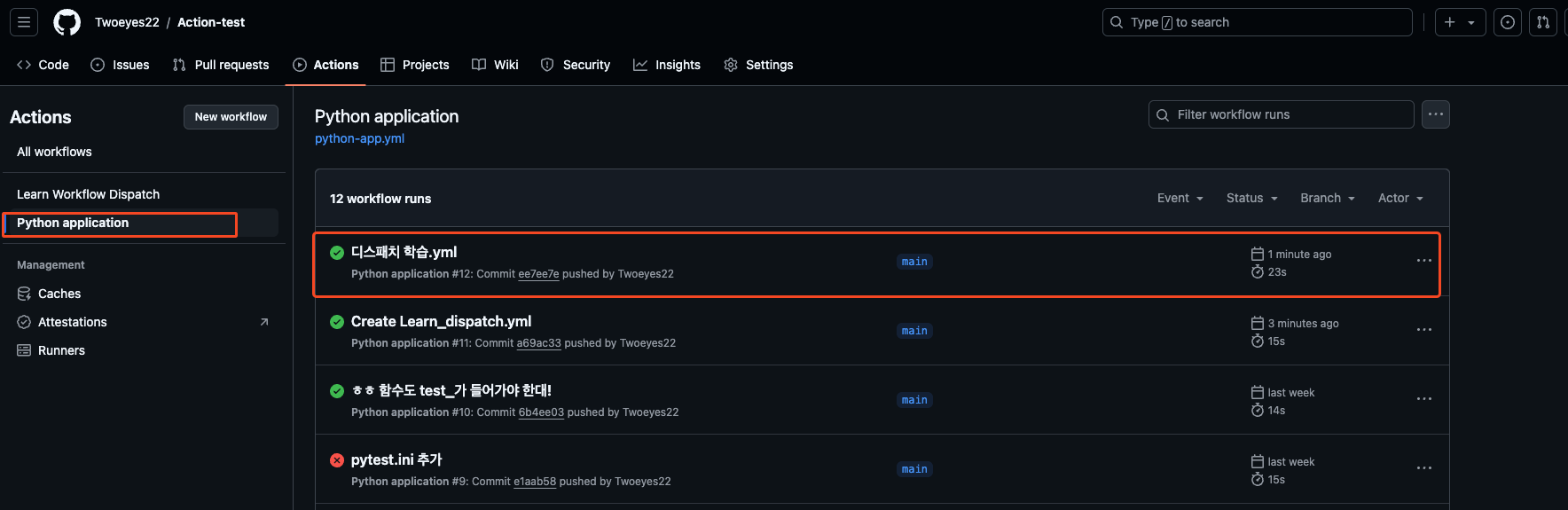Select All workflows in the sidebar
1568x510 pixels.
click(x=54, y=152)
